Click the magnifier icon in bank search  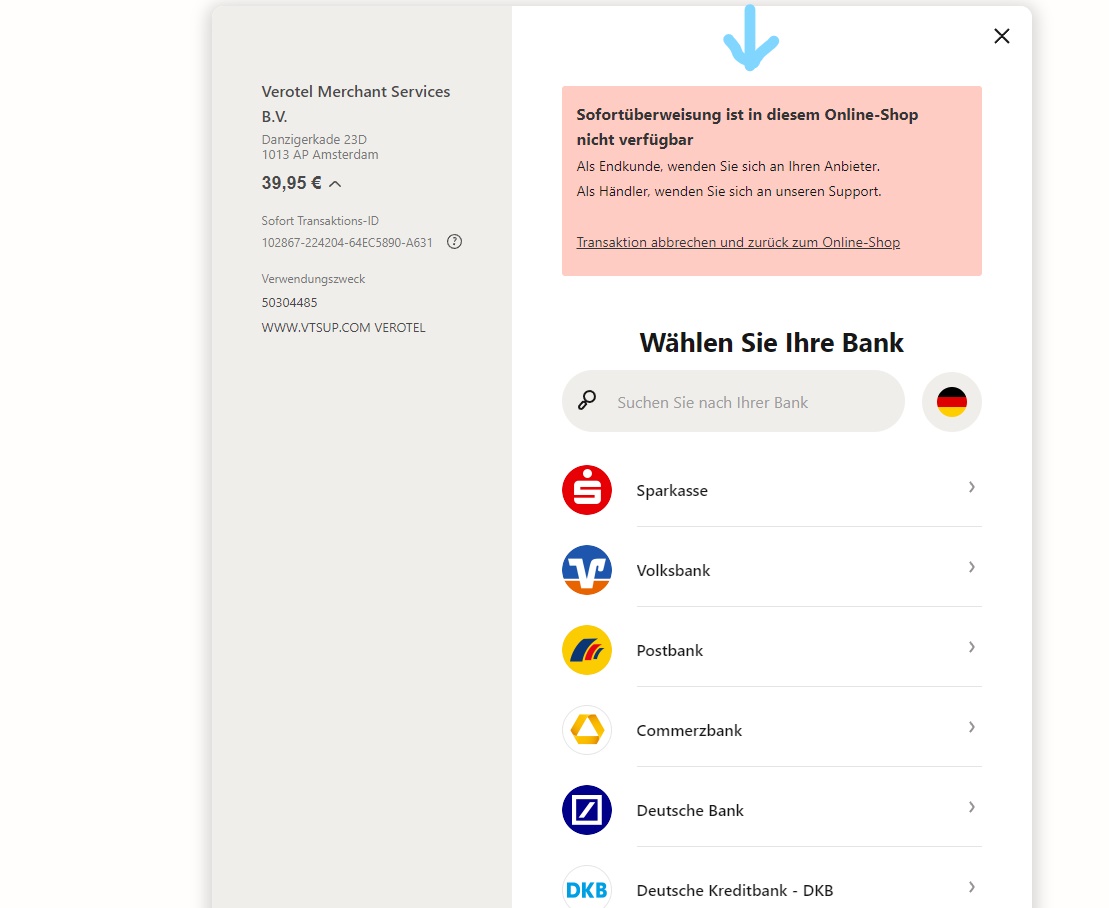point(587,401)
